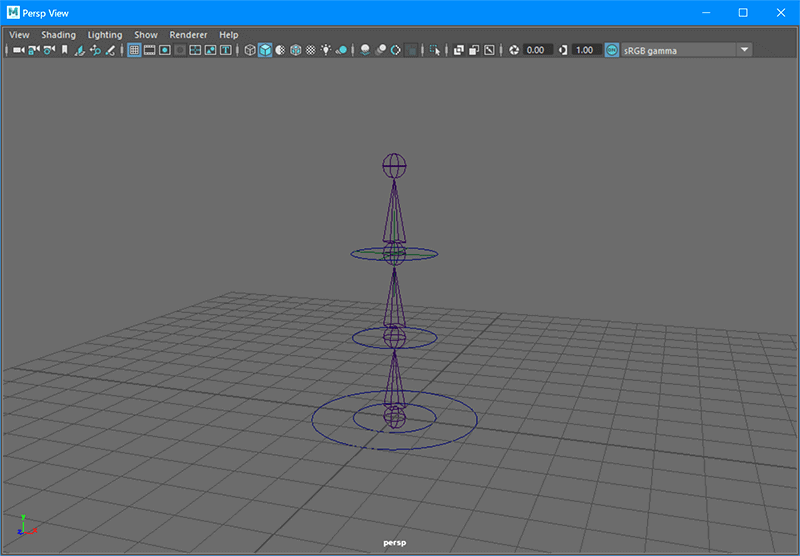This screenshot has width=800, height=556.
Task: Click the sRGB gamma view transform field
Action: click(679, 50)
